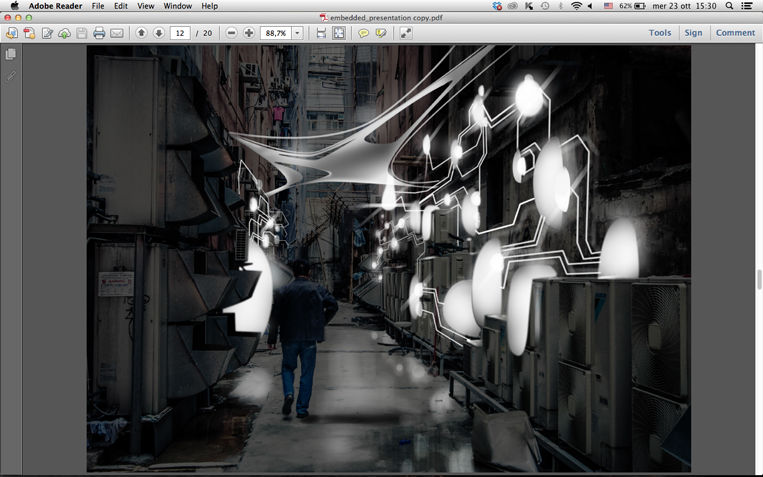Zoom in with the plus button

pos(249,33)
